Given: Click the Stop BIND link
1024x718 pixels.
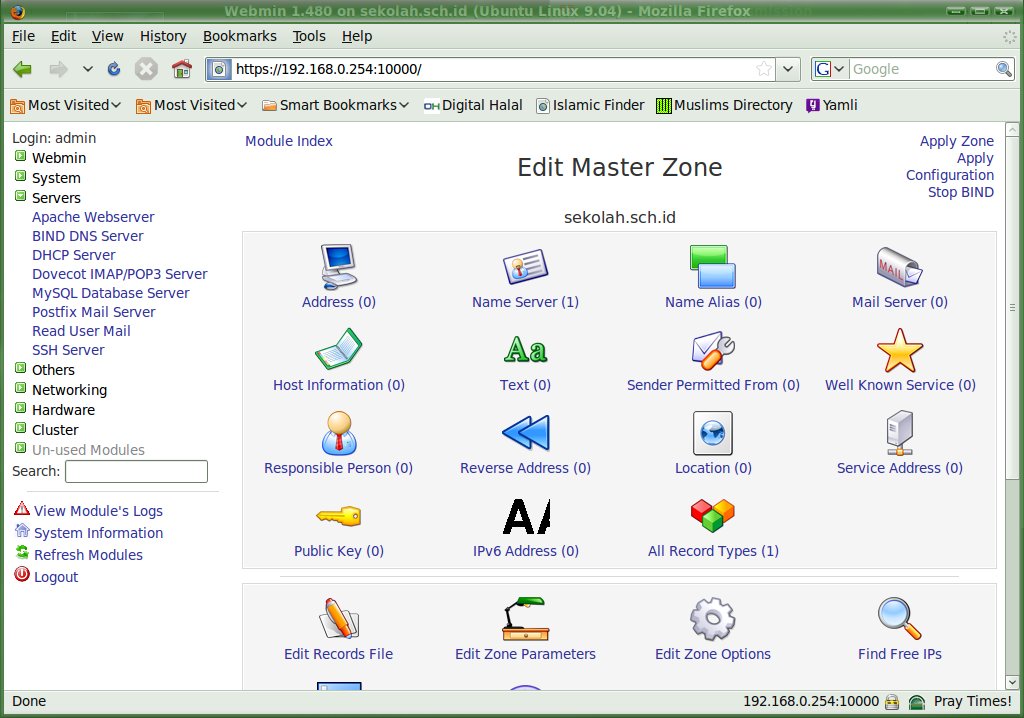Looking at the screenshot, I should 960,192.
